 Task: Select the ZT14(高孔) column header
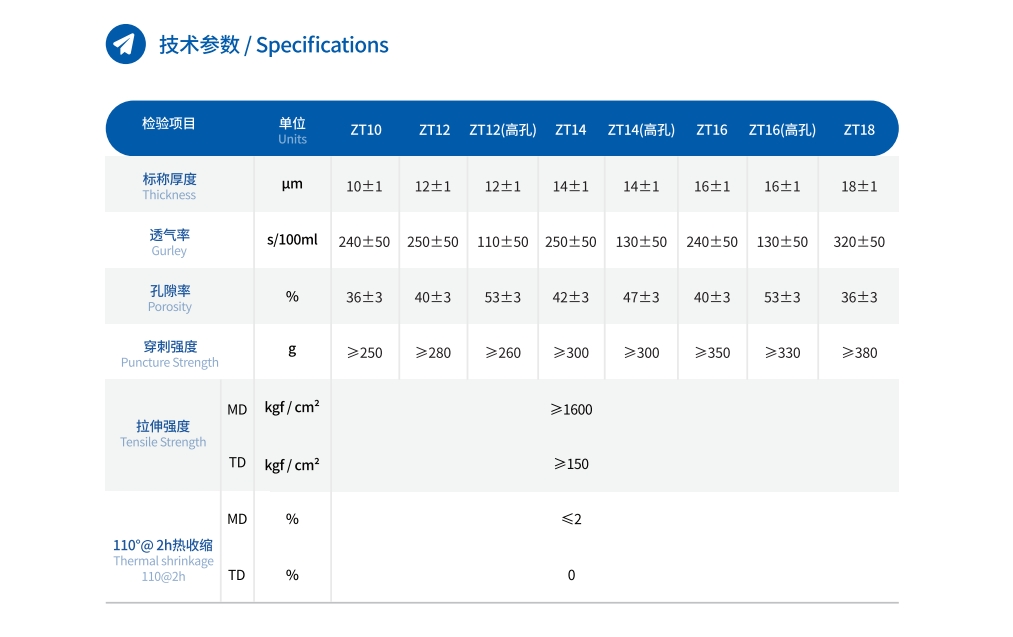[x=641, y=130]
